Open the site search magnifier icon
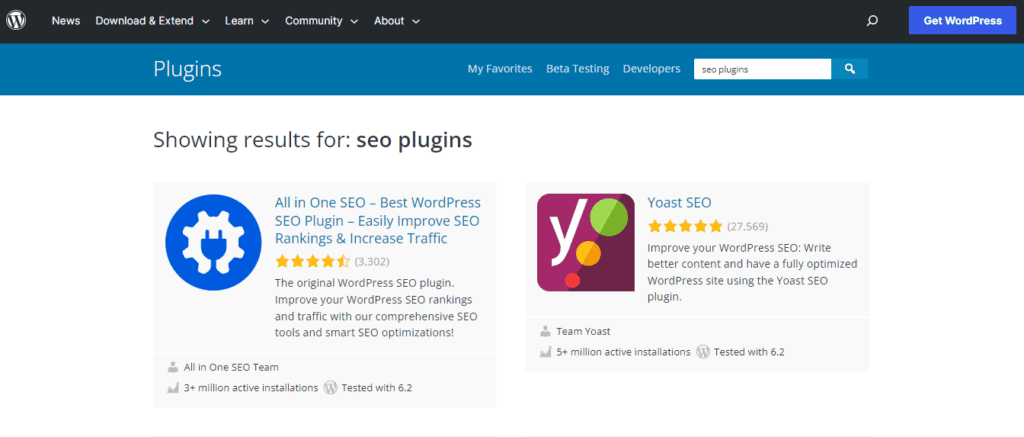 (872, 21)
